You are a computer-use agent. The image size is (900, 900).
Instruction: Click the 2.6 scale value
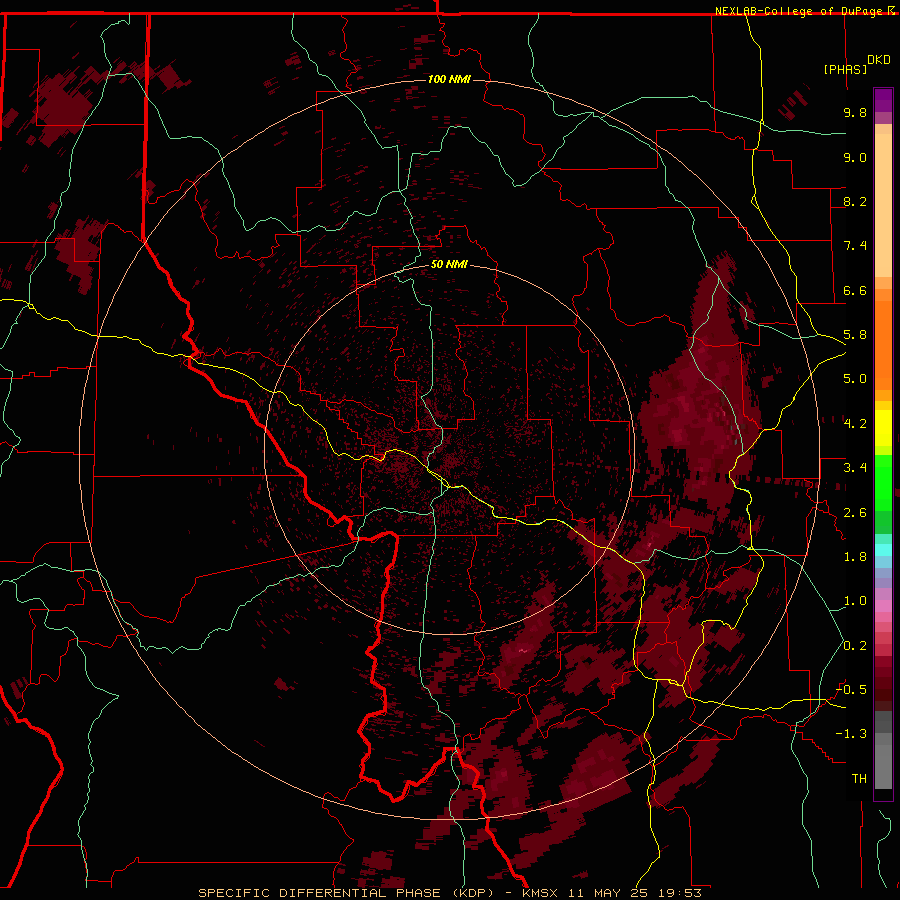tap(855, 513)
